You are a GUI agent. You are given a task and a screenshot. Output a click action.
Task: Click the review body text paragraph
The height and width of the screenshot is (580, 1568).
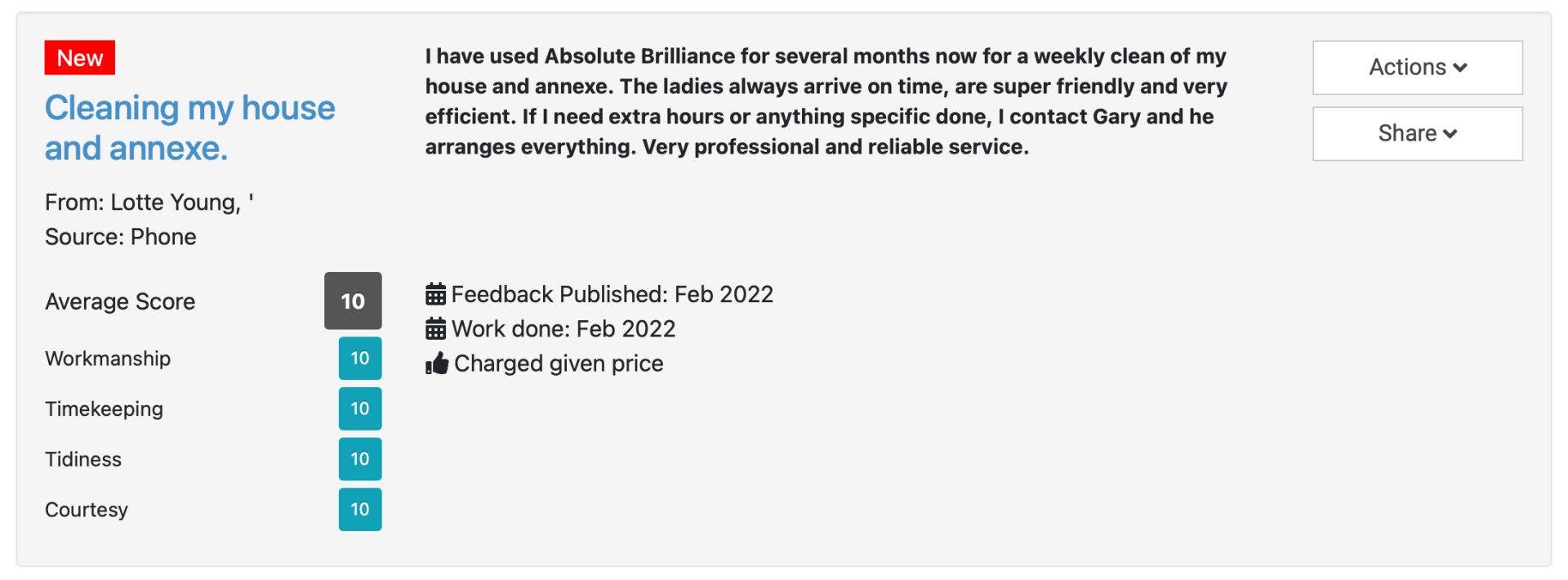click(825, 101)
